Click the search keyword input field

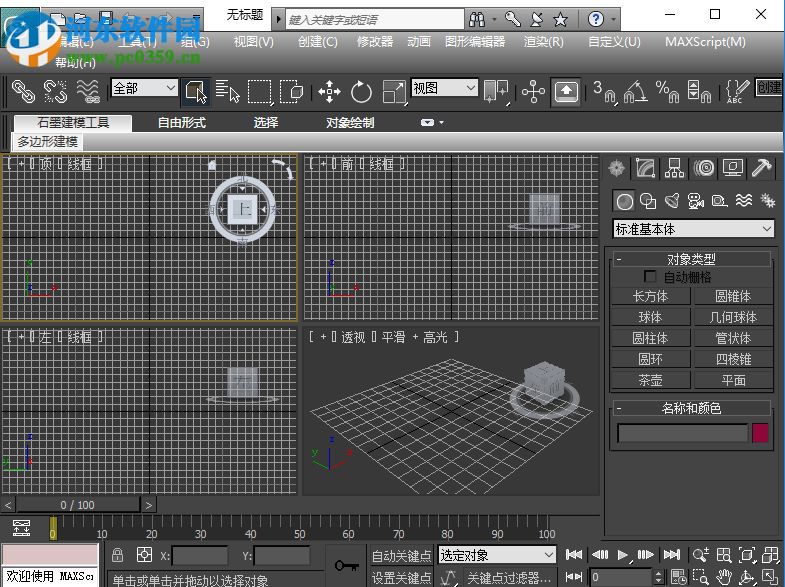click(x=374, y=20)
